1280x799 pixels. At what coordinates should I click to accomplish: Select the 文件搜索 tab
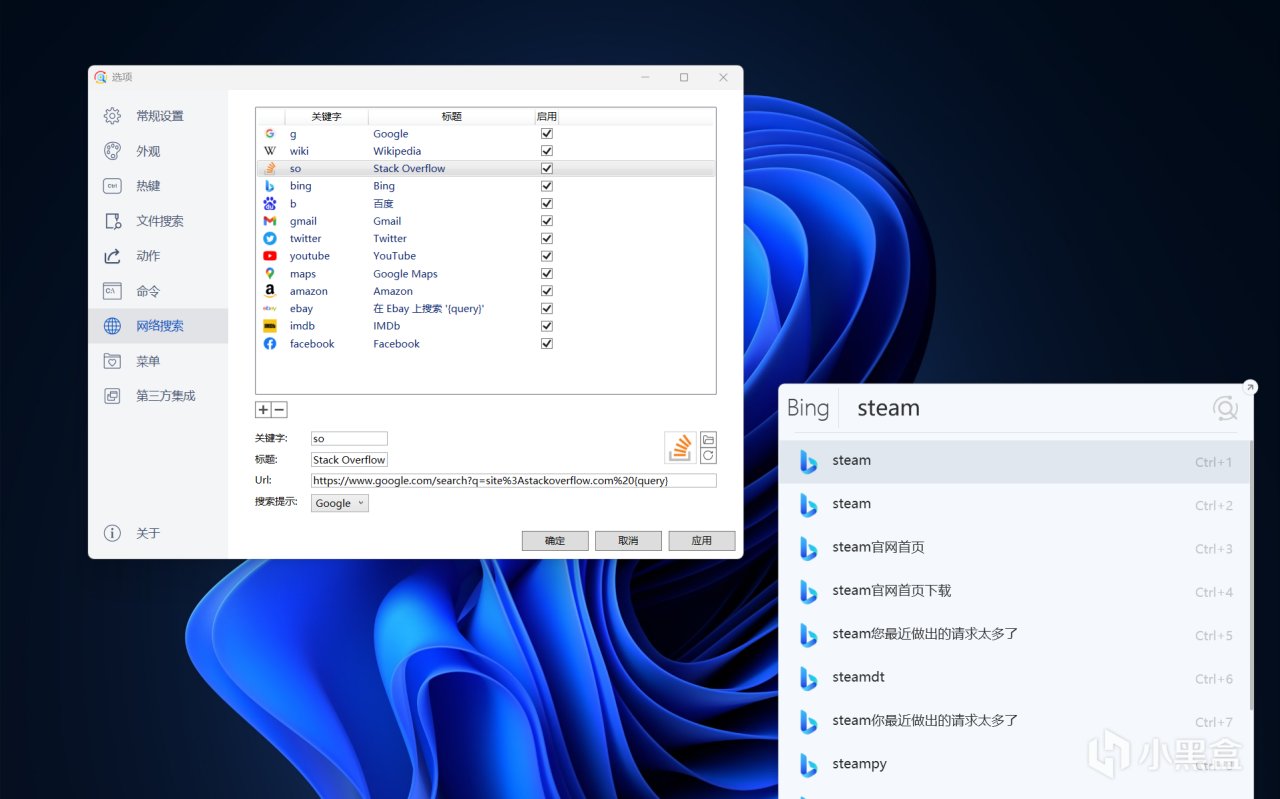pos(158,221)
